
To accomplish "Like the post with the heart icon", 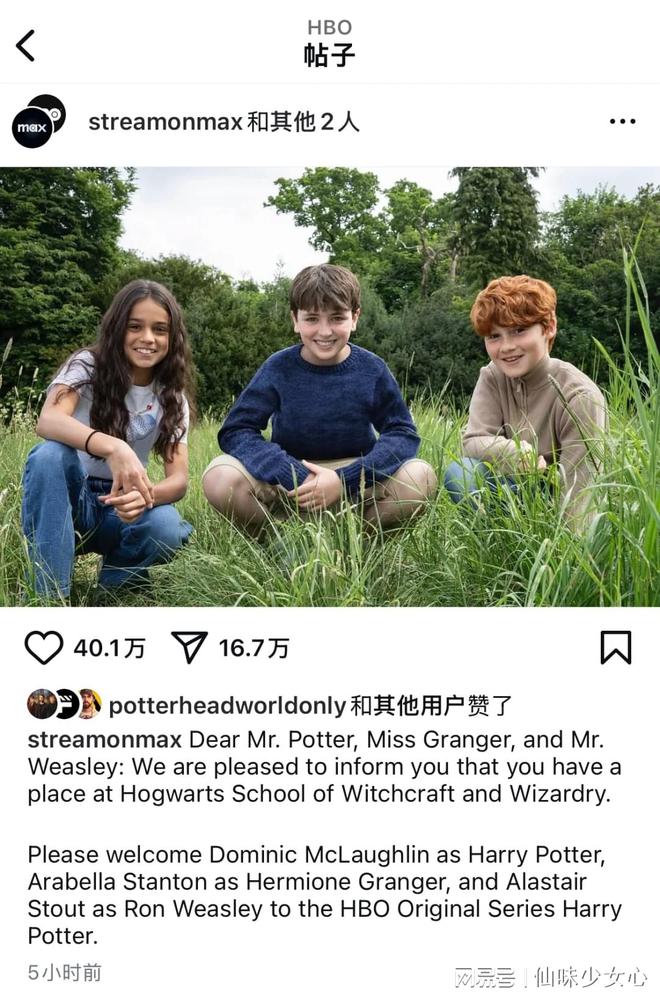I will (44, 647).
